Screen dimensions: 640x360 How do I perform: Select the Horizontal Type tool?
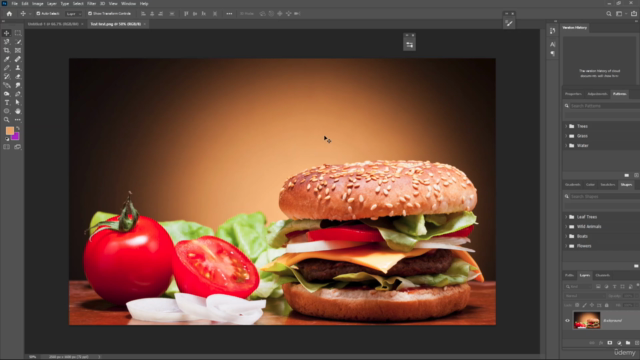click(7, 102)
